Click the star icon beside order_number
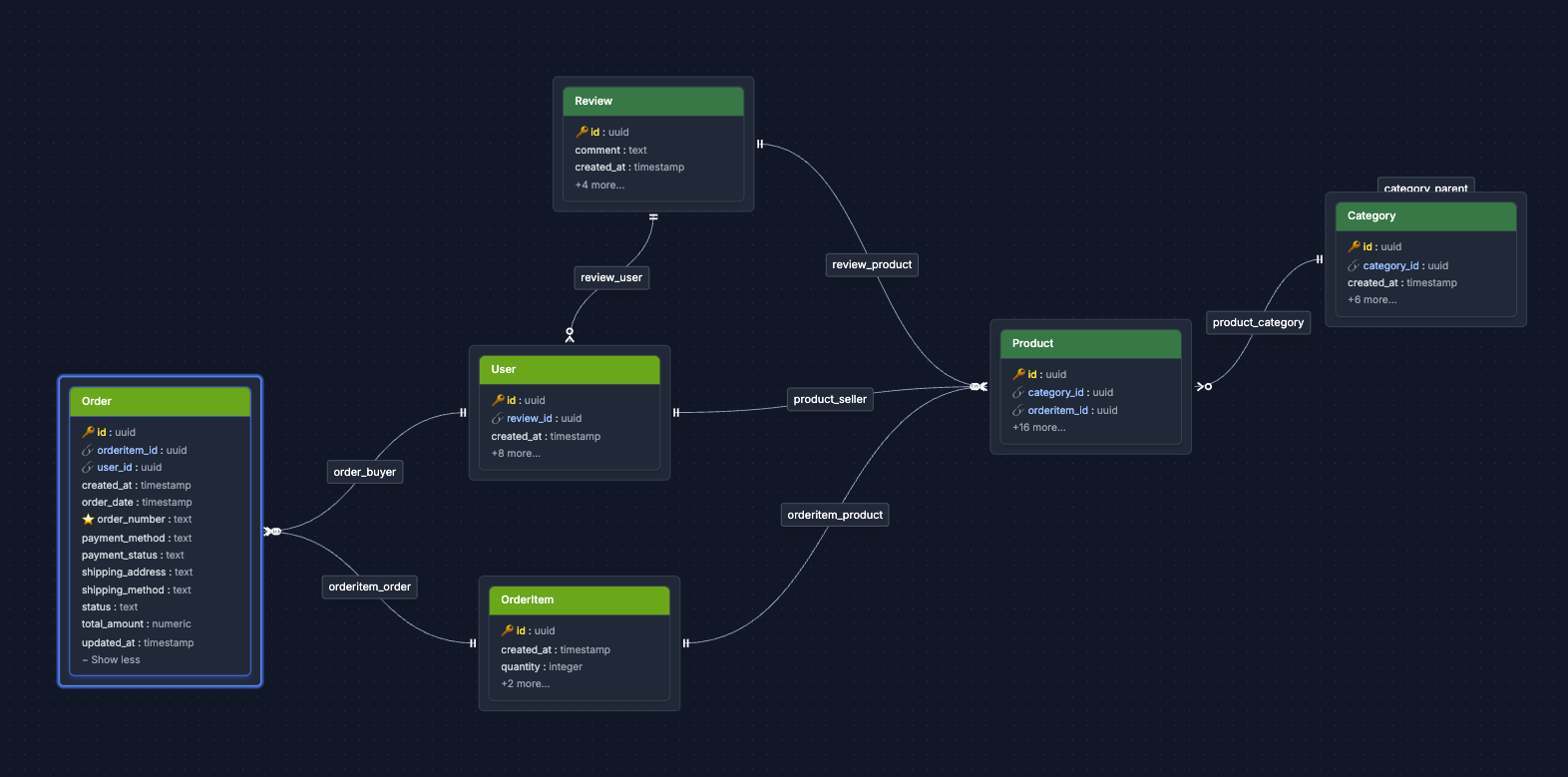The height and width of the screenshot is (777, 1568). tap(88, 520)
